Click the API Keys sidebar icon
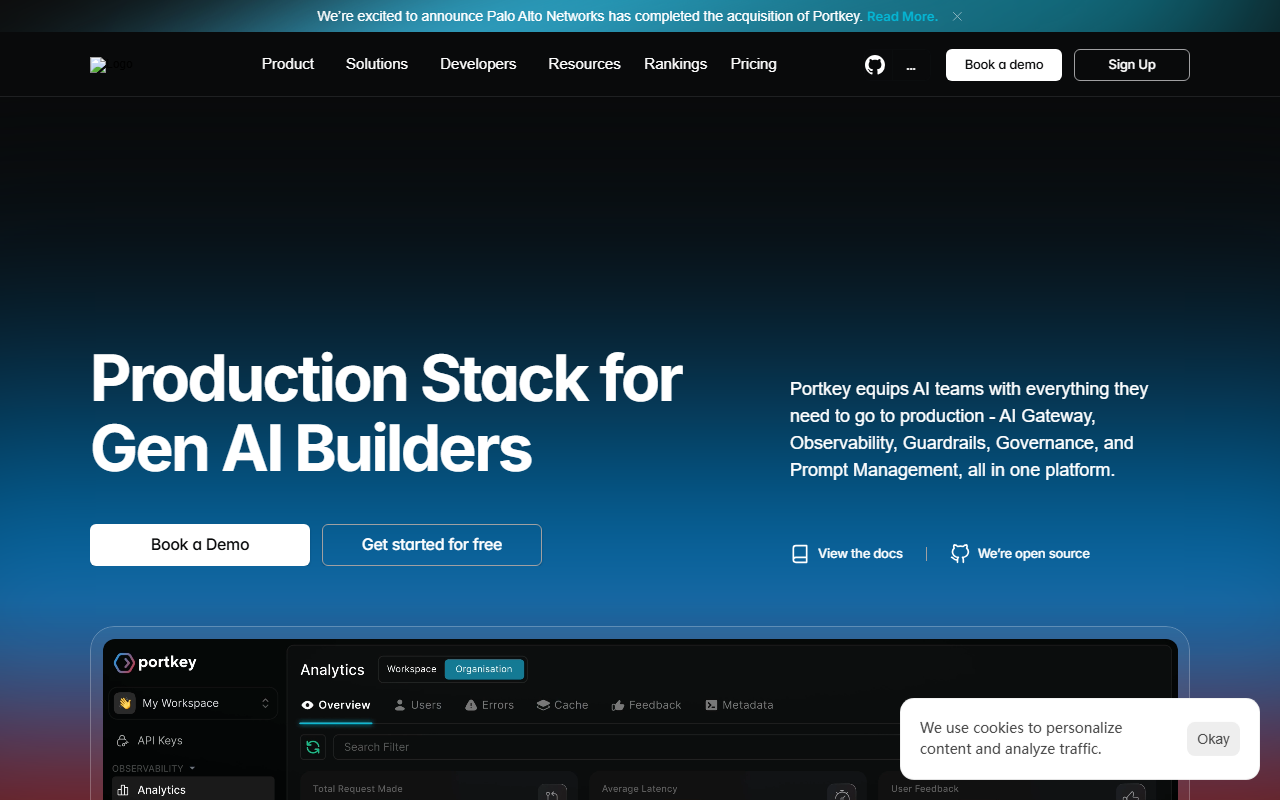This screenshot has height=800, width=1280. coord(122,741)
